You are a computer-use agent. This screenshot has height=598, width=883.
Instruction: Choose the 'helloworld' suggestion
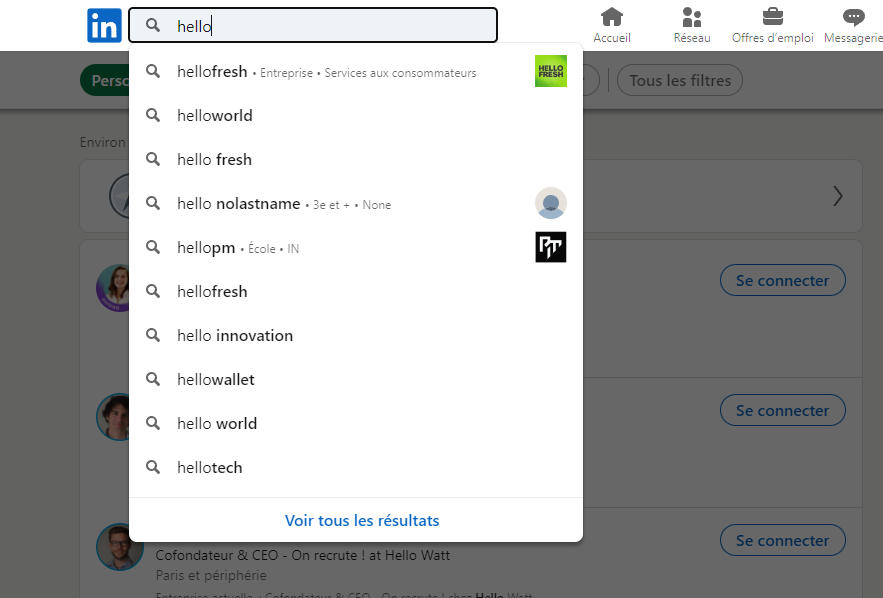[x=212, y=115]
